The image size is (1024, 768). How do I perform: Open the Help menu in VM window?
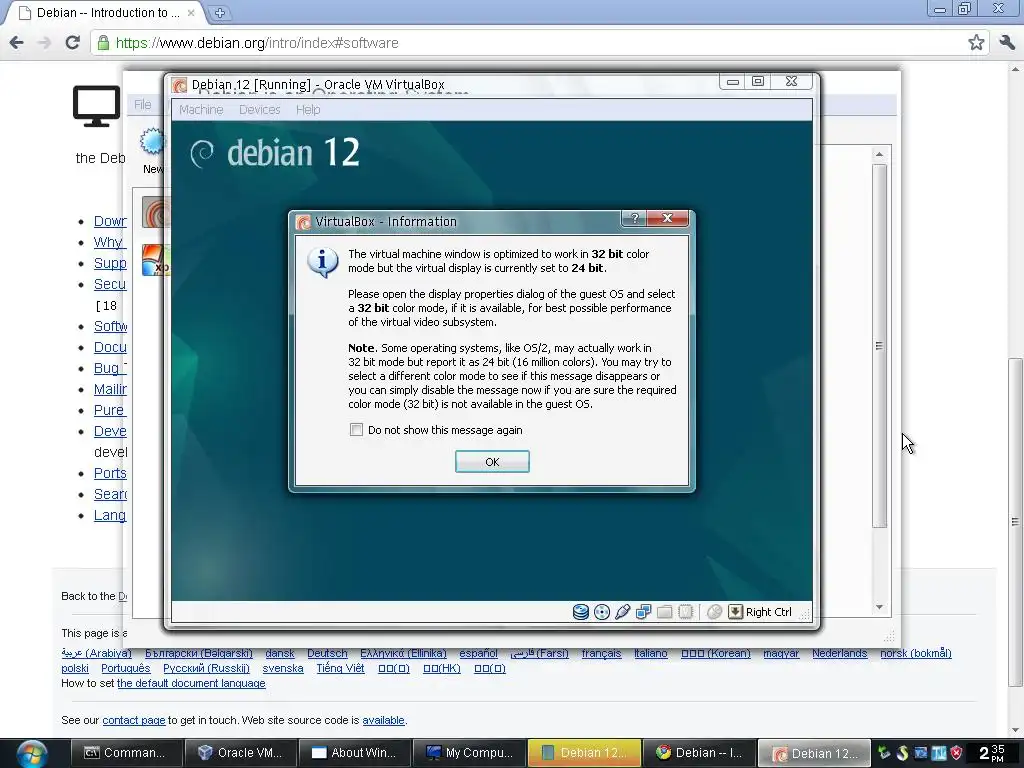pos(308,110)
